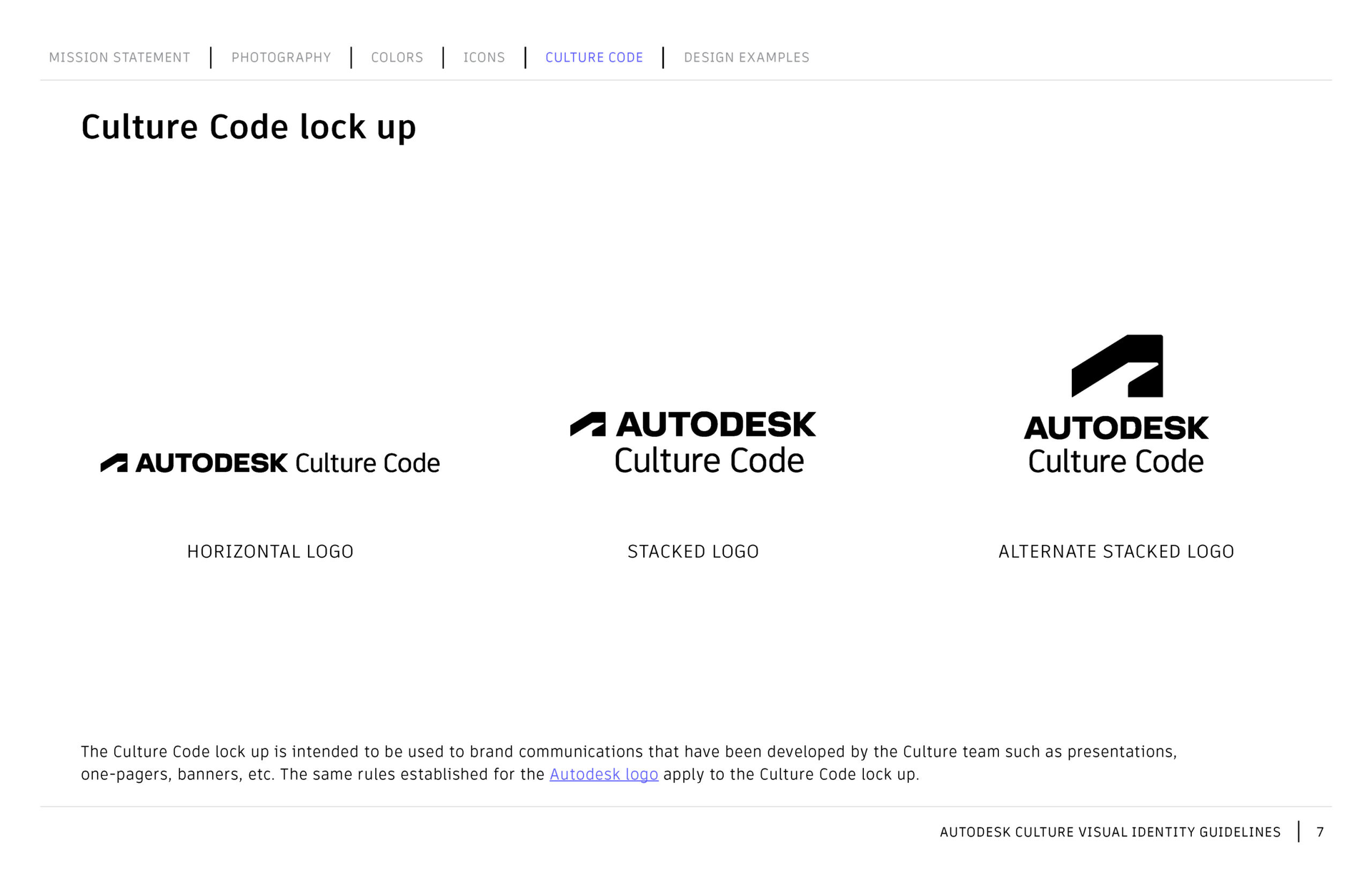Image resolution: width=1372 pixels, height=888 pixels.
Task: Click the AUTODESK wordmark in the horizontal logo
Action: click(212, 463)
